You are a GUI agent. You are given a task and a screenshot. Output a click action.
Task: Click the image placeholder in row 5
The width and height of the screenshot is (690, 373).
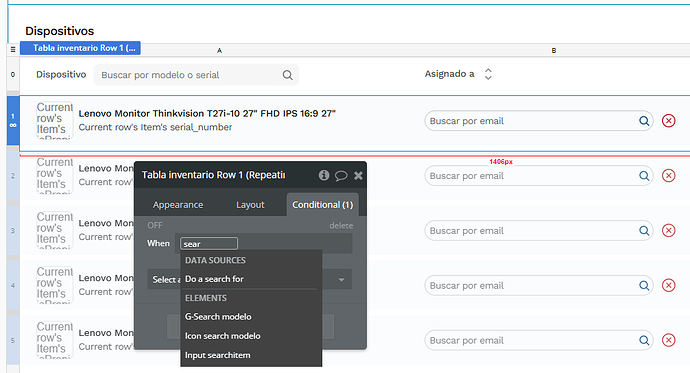[55, 340]
